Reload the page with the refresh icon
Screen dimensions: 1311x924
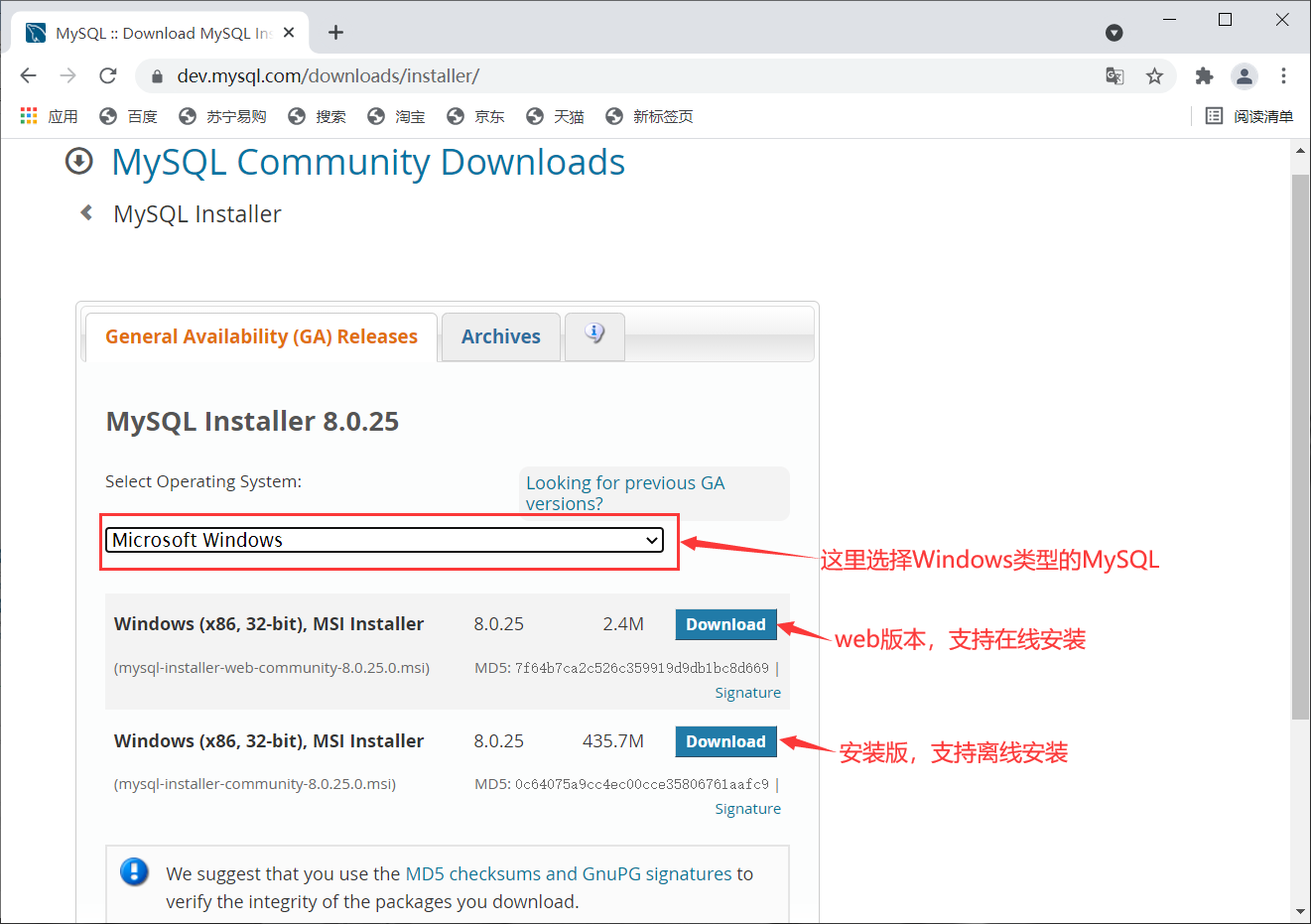pos(108,75)
